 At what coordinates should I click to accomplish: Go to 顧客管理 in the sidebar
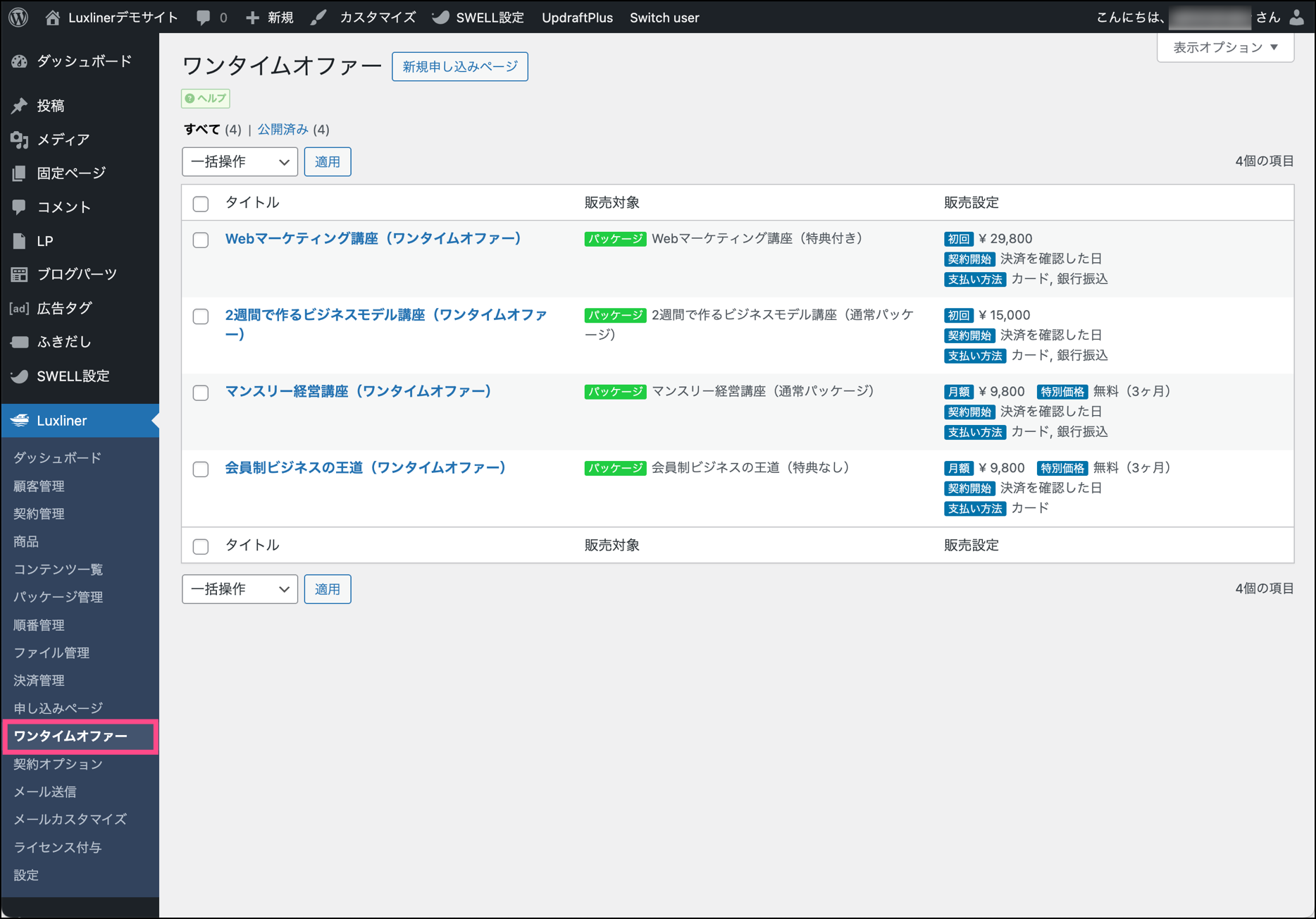(x=39, y=486)
